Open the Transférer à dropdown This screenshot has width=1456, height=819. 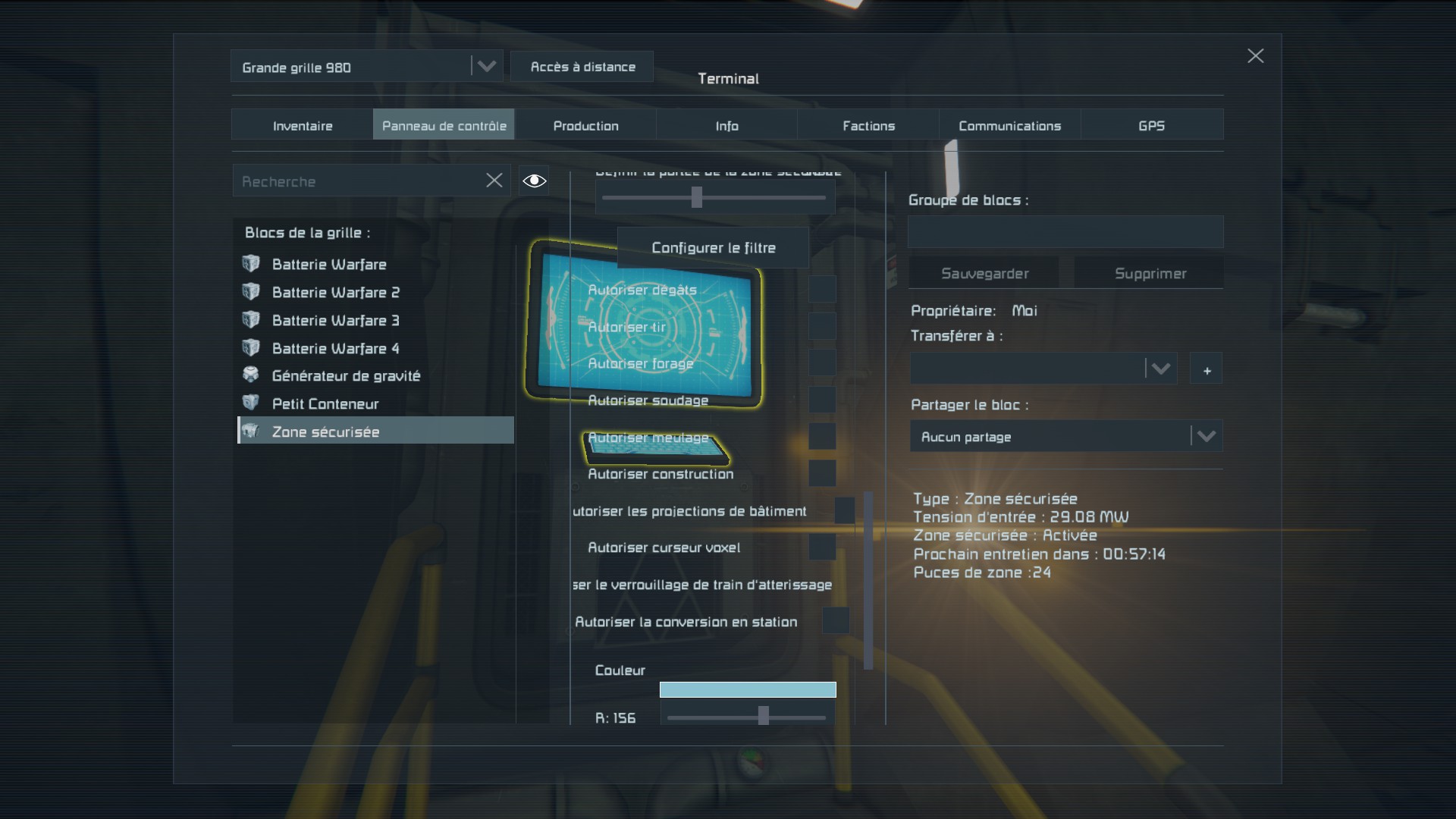pos(1160,369)
